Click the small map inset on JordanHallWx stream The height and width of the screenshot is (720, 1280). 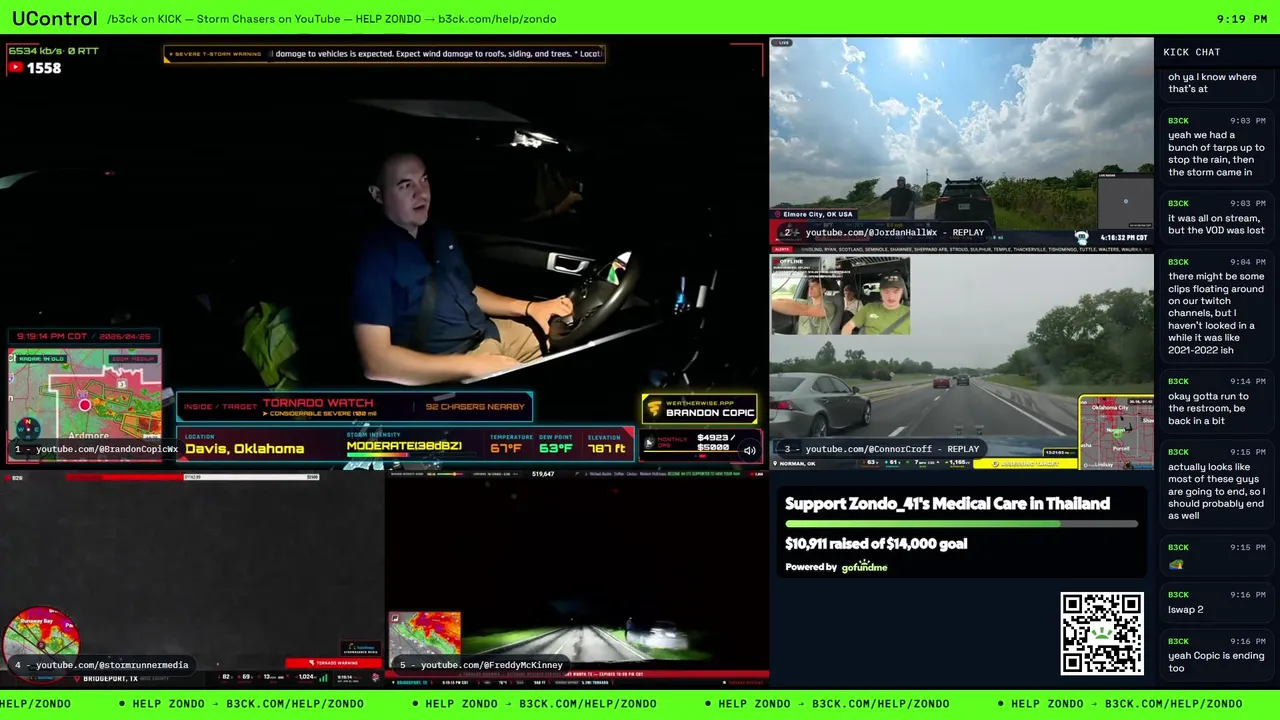pyautogui.click(x=1125, y=200)
